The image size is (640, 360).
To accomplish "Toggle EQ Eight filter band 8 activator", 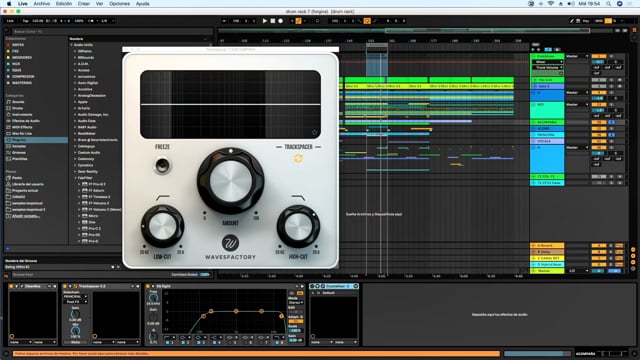I will coord(278,342).
